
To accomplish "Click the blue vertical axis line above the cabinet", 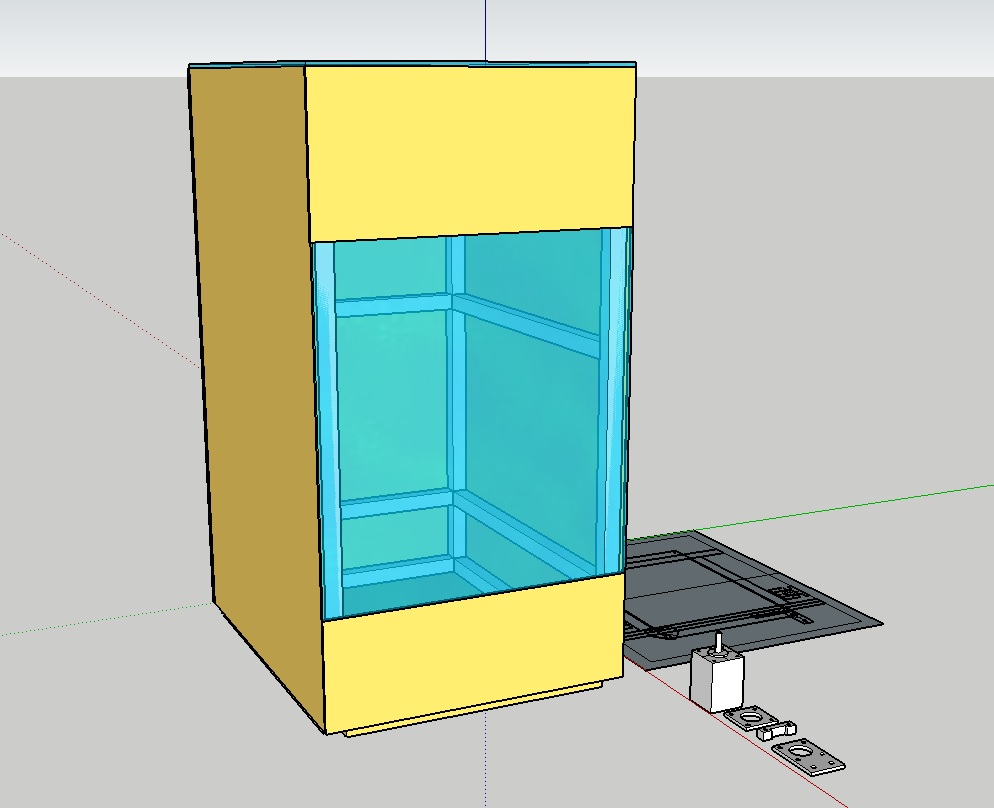I will point(486,30).
